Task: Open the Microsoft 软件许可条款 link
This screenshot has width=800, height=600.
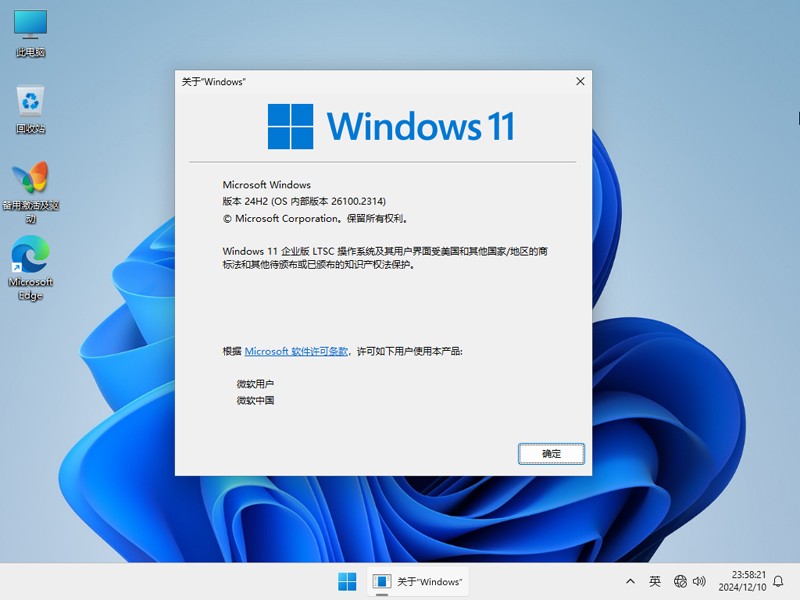Action: (296, 351)
